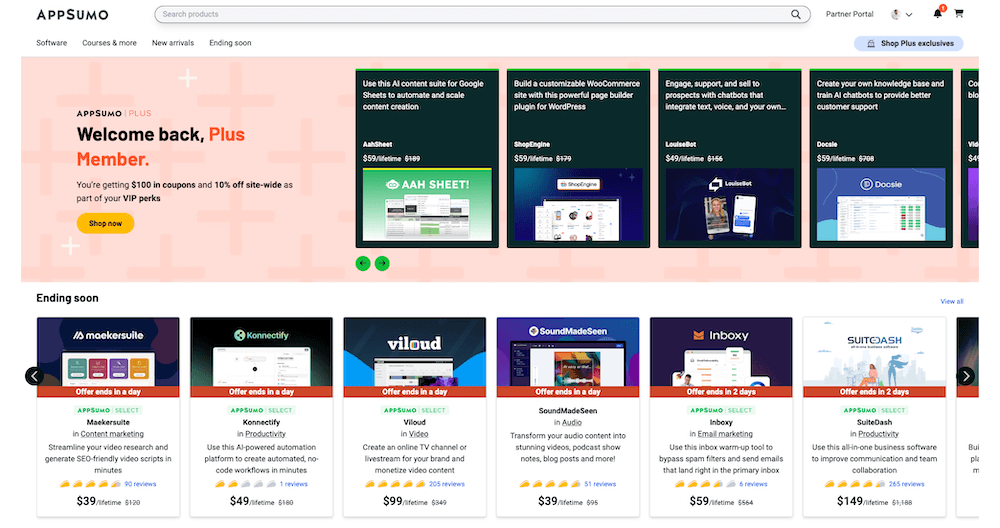
Task: Go to previous featured deal arrow
Action: 363,263
